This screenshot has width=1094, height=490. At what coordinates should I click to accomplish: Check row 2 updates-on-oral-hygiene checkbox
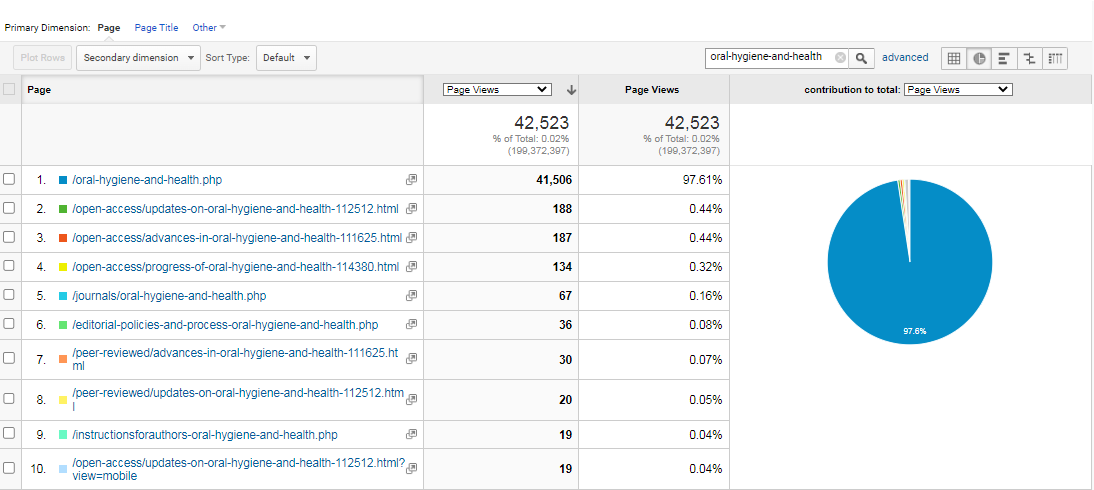pos(9,208)
